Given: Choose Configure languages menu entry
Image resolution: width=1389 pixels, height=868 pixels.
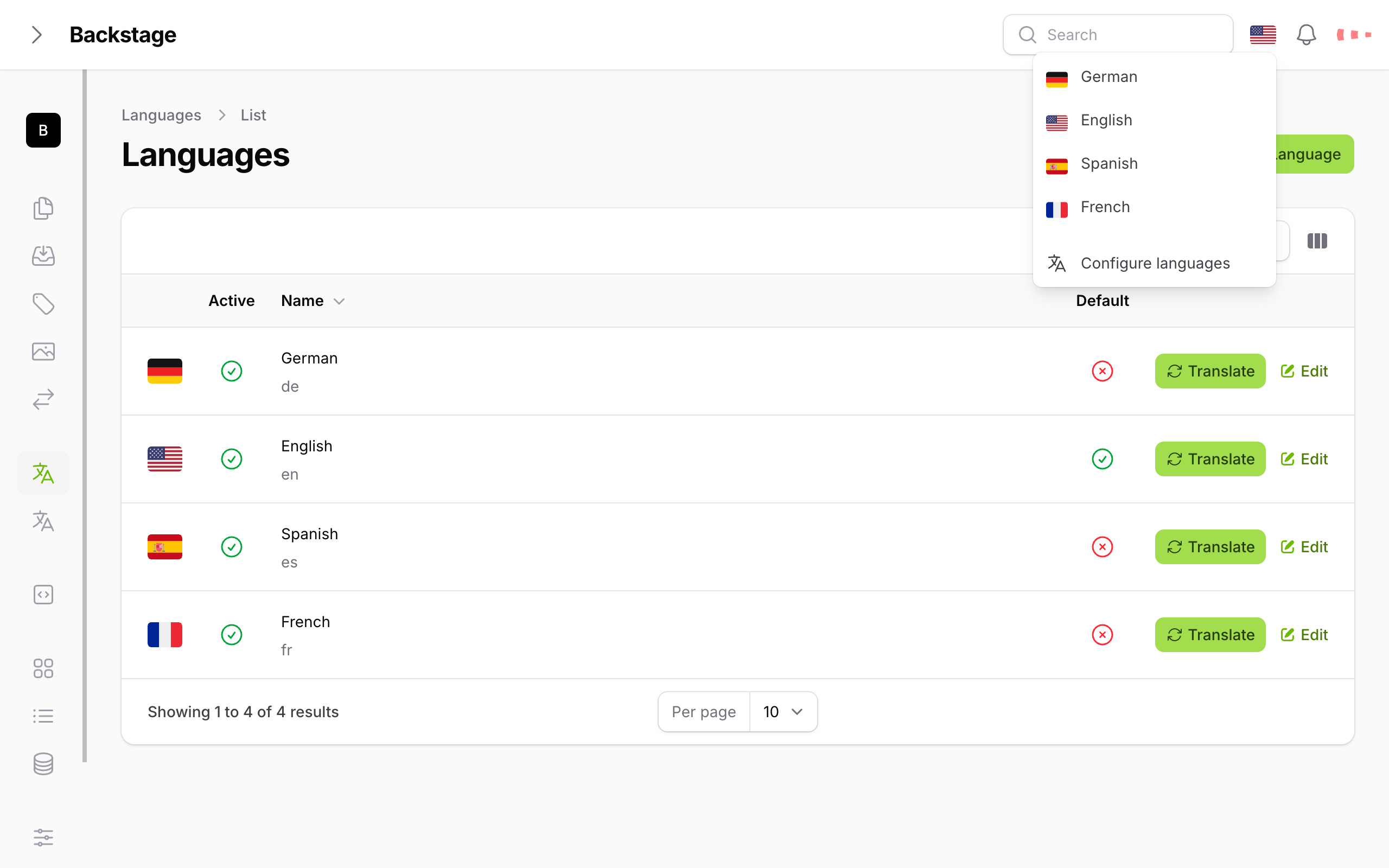Looking at the screenshot, I should click(1154, 264).
